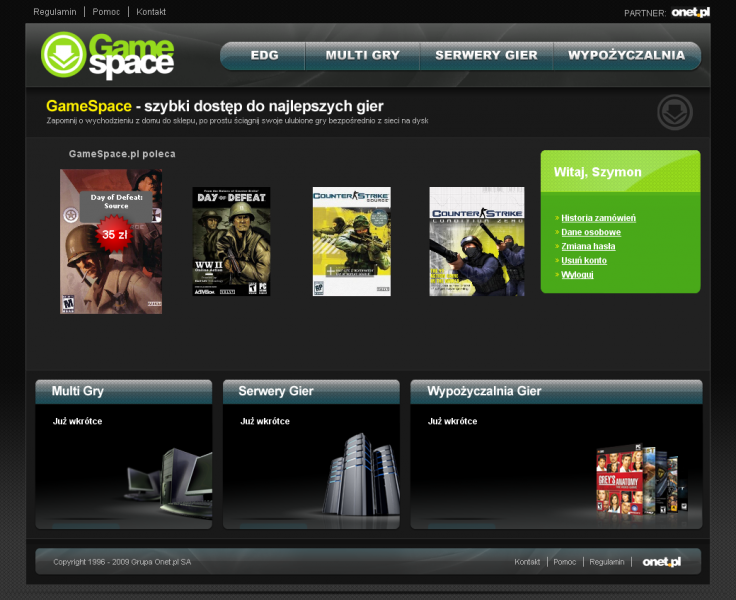Click the Kontakt link in the footer

coord(527,562)
